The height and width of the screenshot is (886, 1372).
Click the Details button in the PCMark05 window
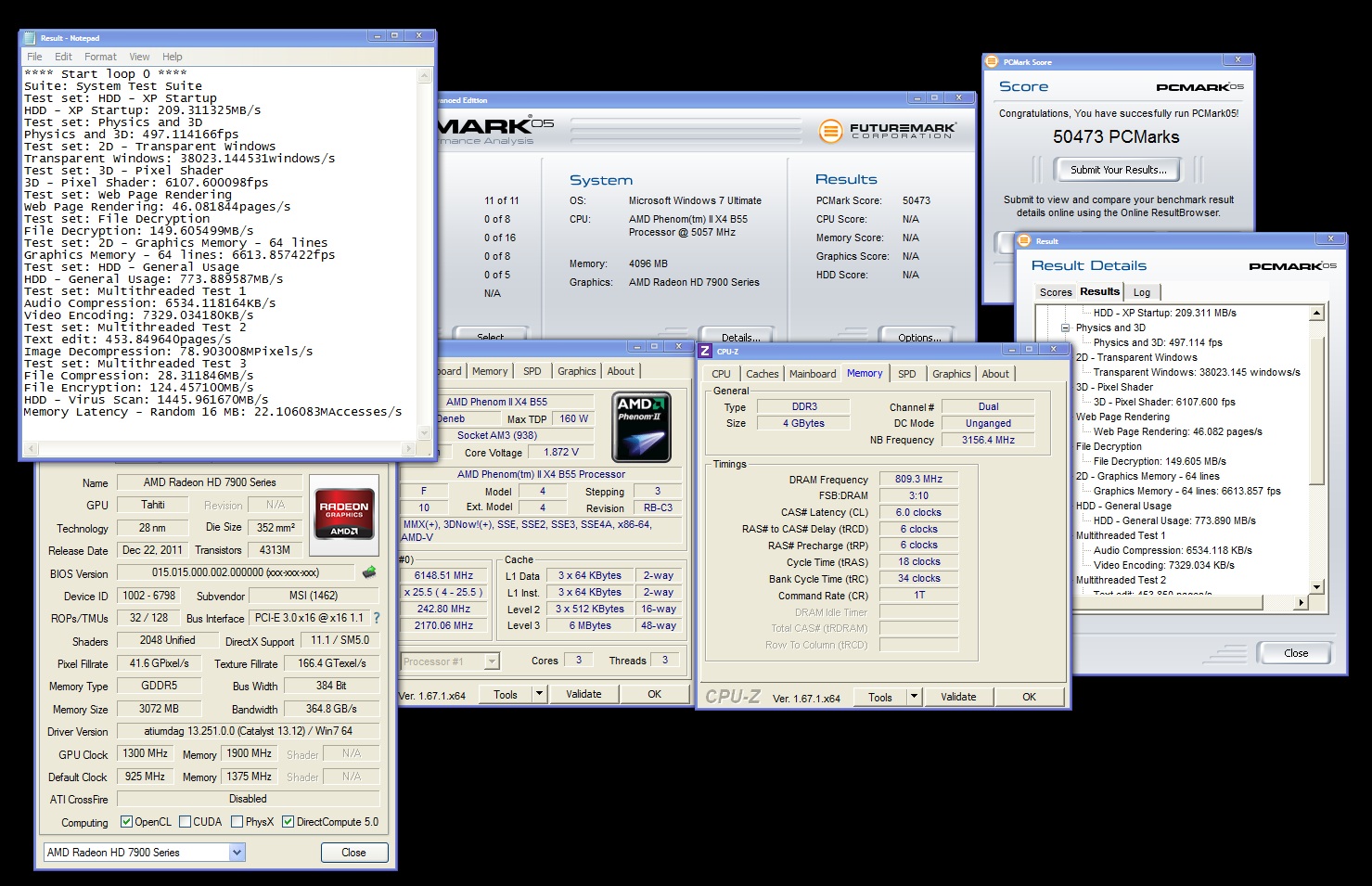[x=740, y=336]
